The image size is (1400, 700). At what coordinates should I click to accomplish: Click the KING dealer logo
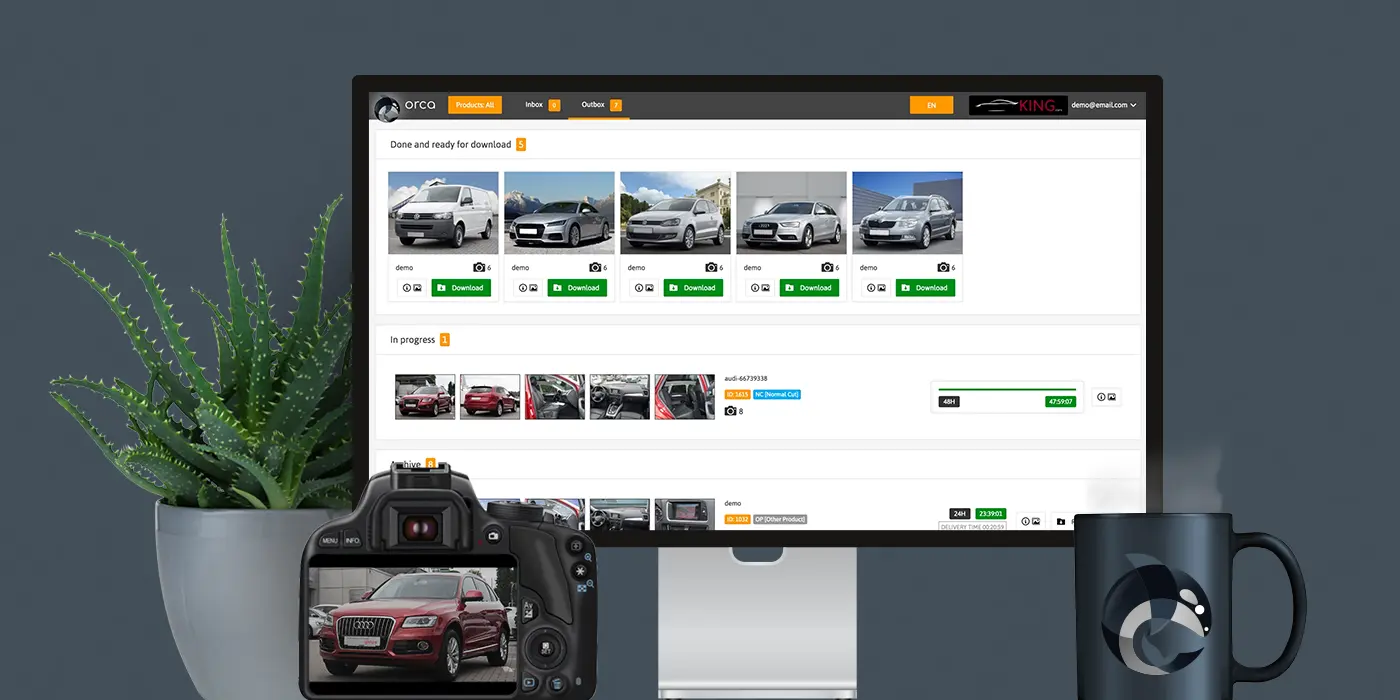coord(1016,105)
